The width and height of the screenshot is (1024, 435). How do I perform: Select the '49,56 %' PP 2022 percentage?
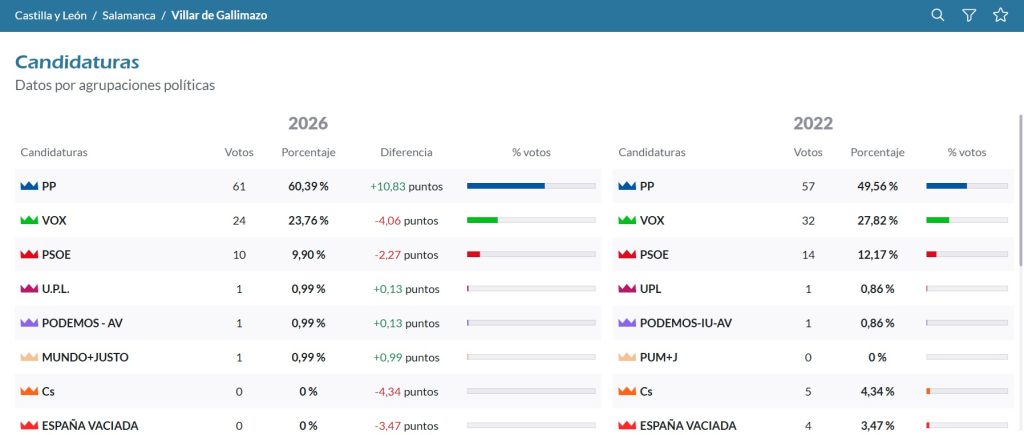click(877, 186)
